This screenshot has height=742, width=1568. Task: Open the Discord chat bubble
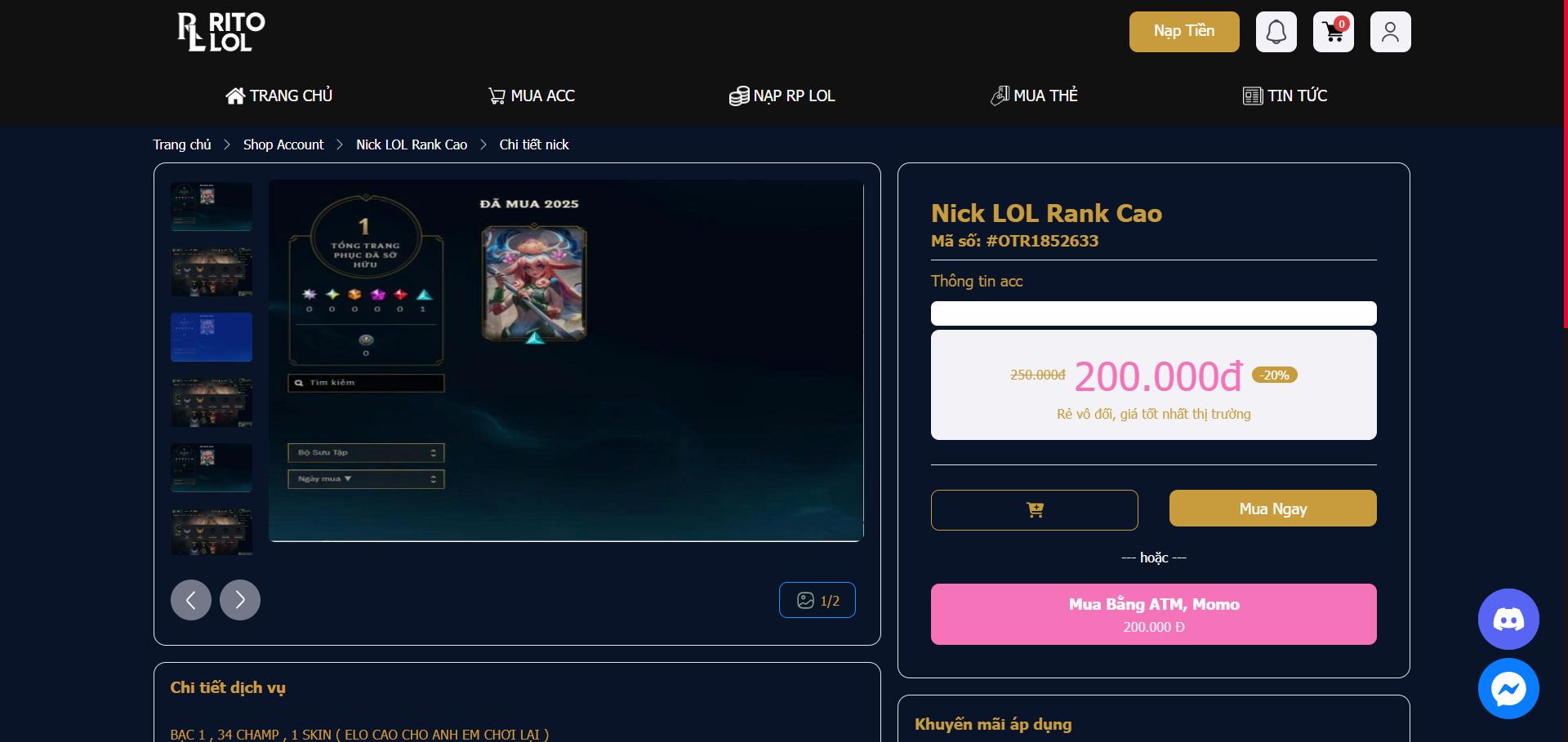pos(1508,619)
